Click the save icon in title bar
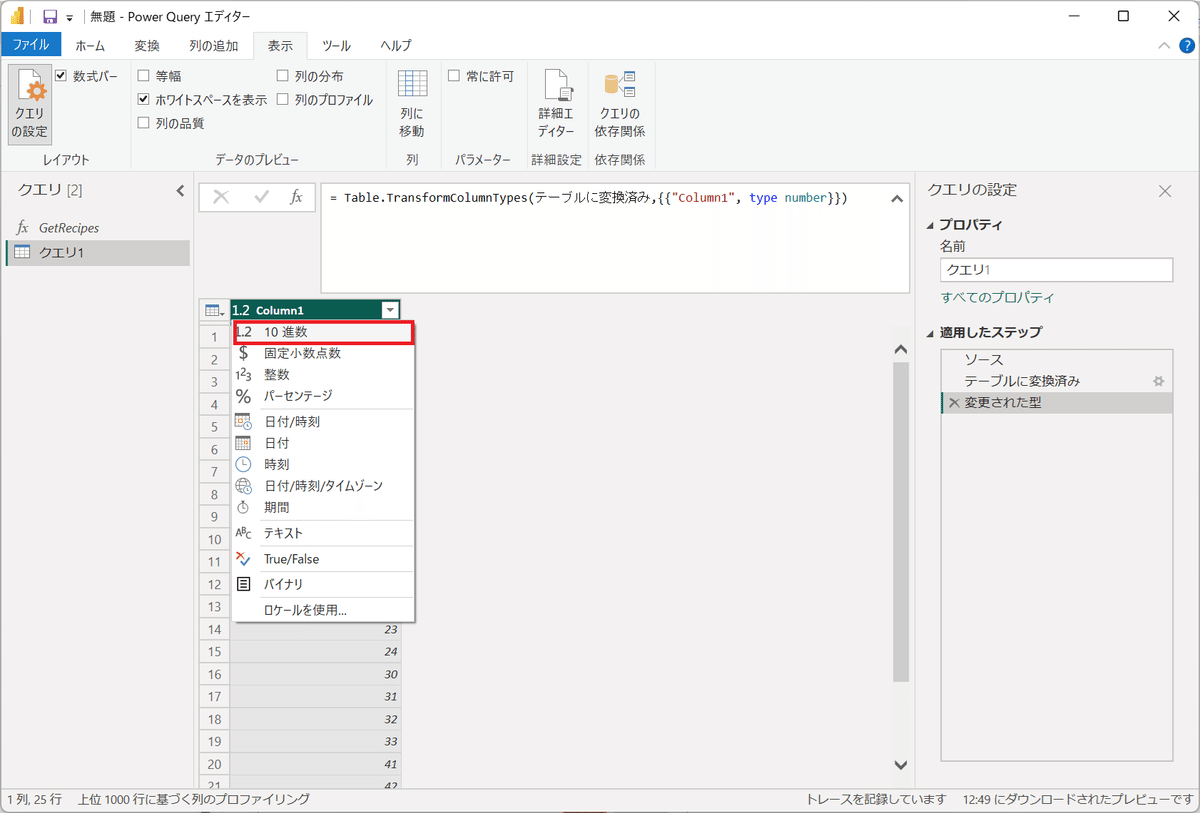 49,17
